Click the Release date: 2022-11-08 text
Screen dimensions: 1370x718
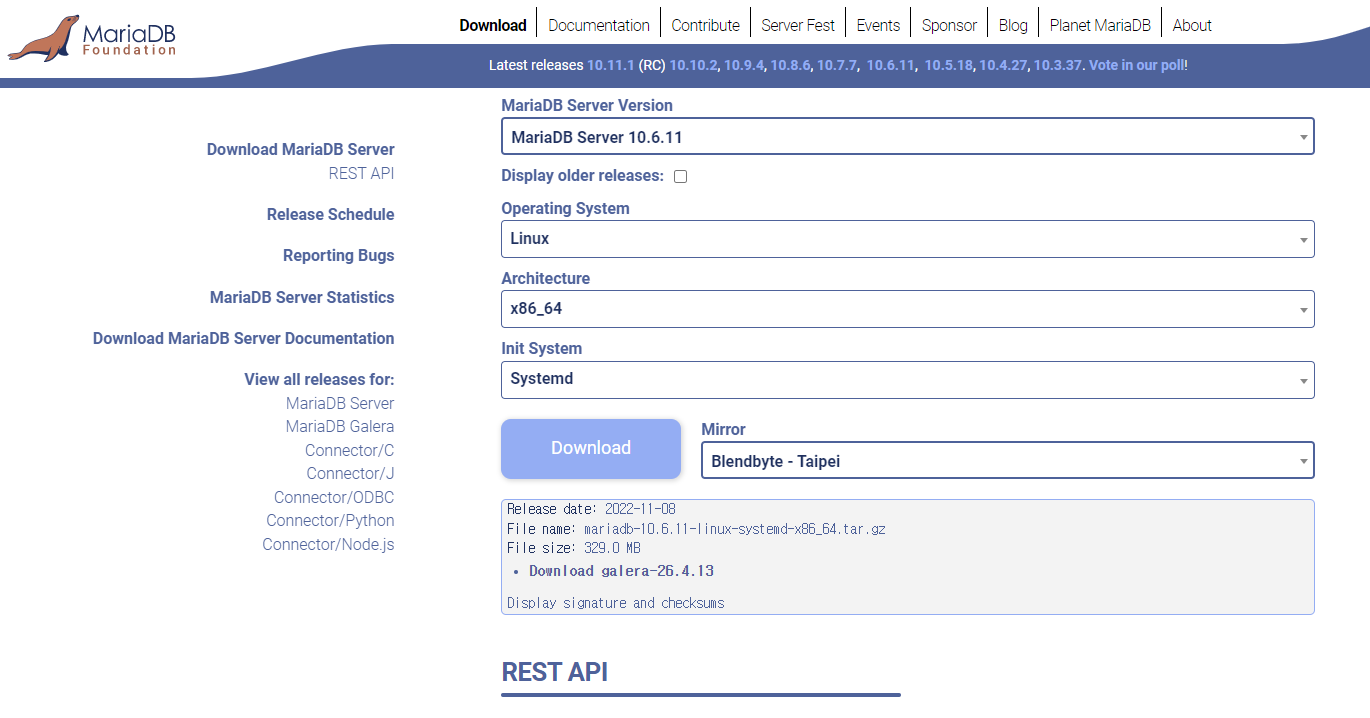click(591, 509)
